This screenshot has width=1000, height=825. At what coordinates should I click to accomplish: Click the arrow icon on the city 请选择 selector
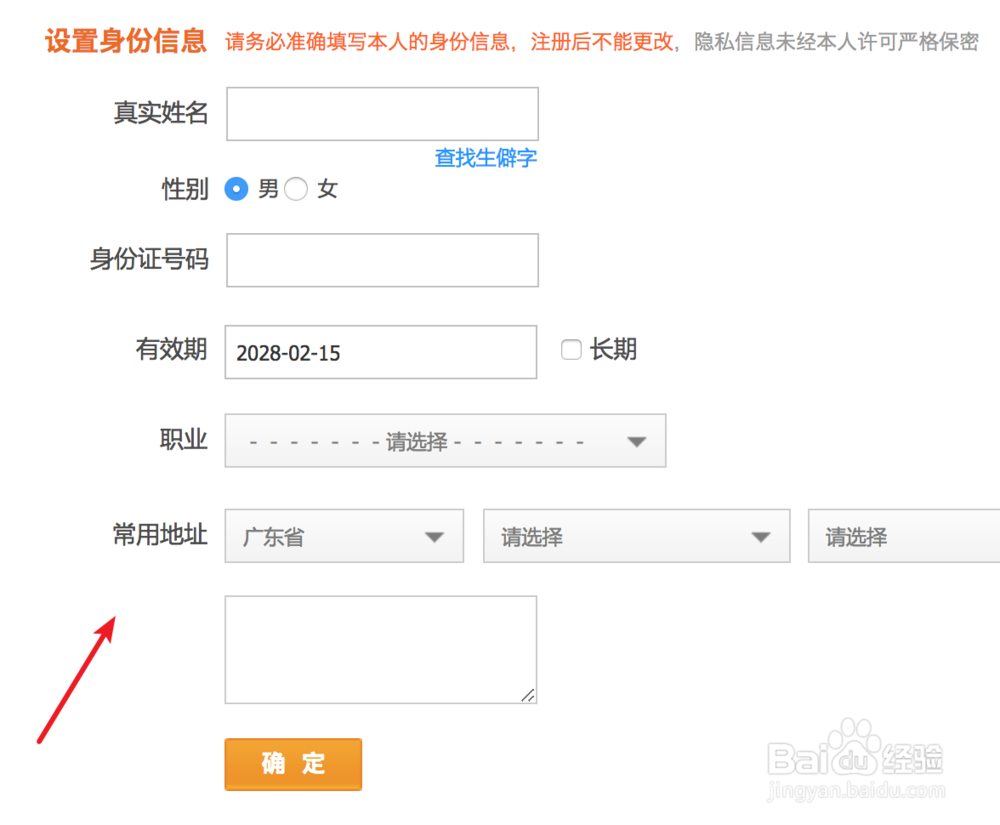coord(760,536)
